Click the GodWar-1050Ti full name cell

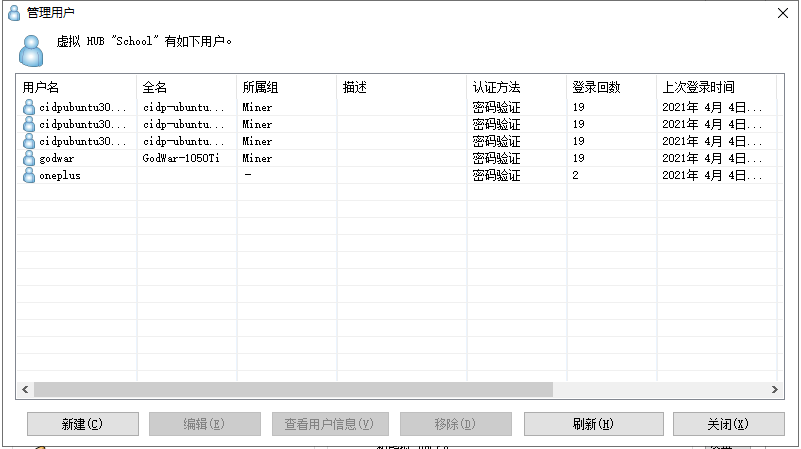(181, 158)
